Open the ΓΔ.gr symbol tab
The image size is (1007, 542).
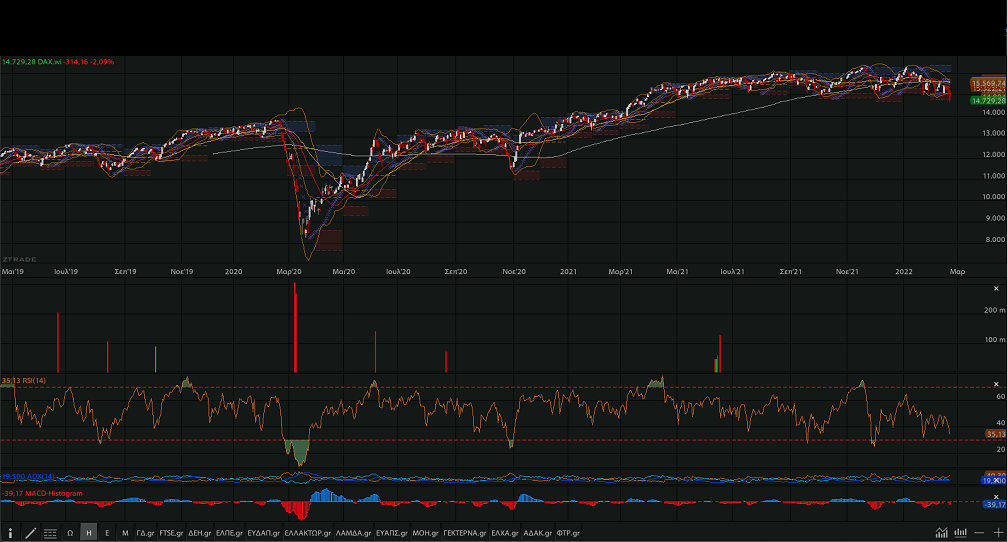(145, 532)
